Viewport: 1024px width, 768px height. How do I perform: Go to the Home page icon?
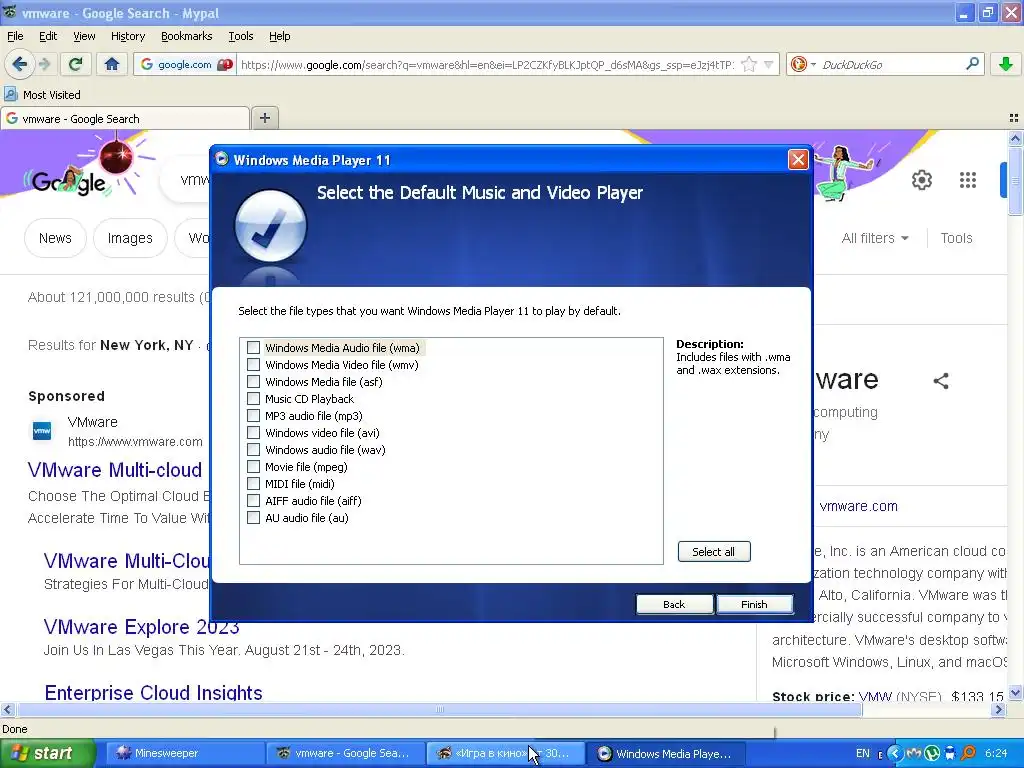112,64
